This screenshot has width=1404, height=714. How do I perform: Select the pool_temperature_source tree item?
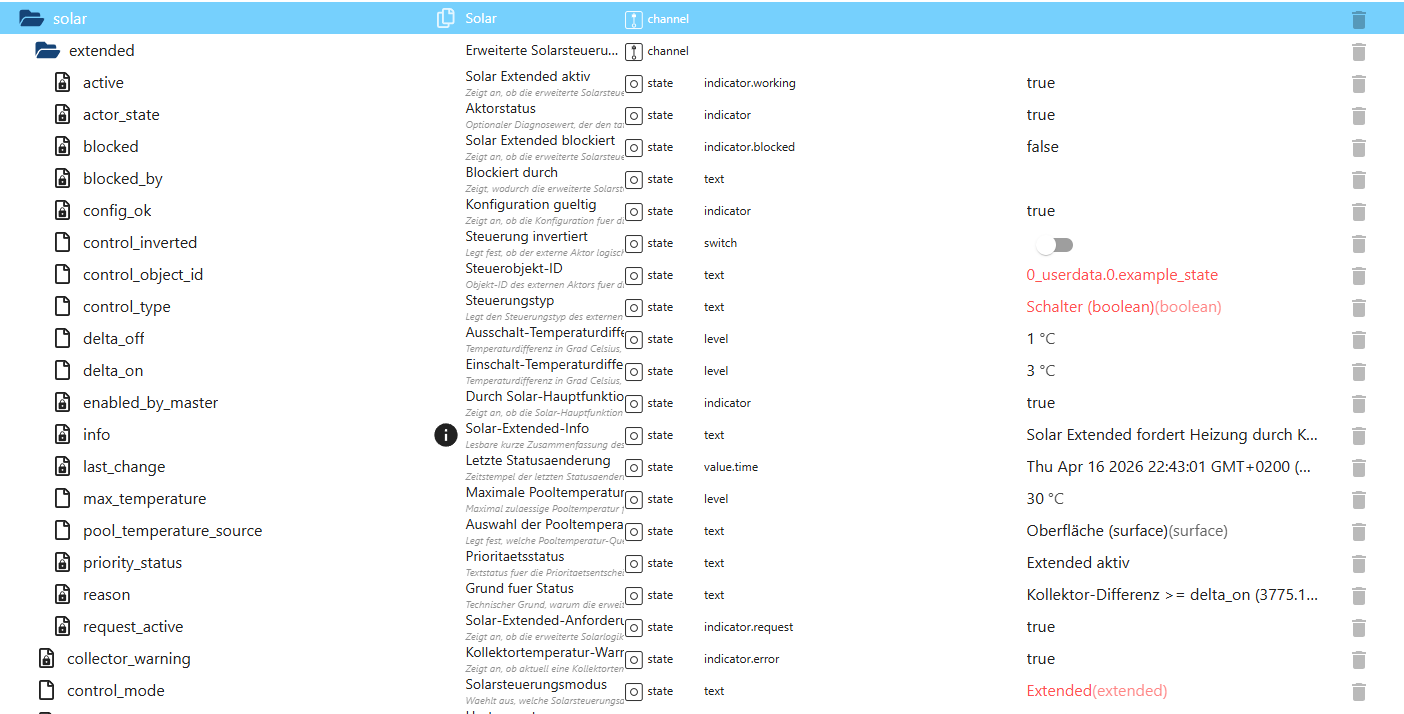(172, 531)
